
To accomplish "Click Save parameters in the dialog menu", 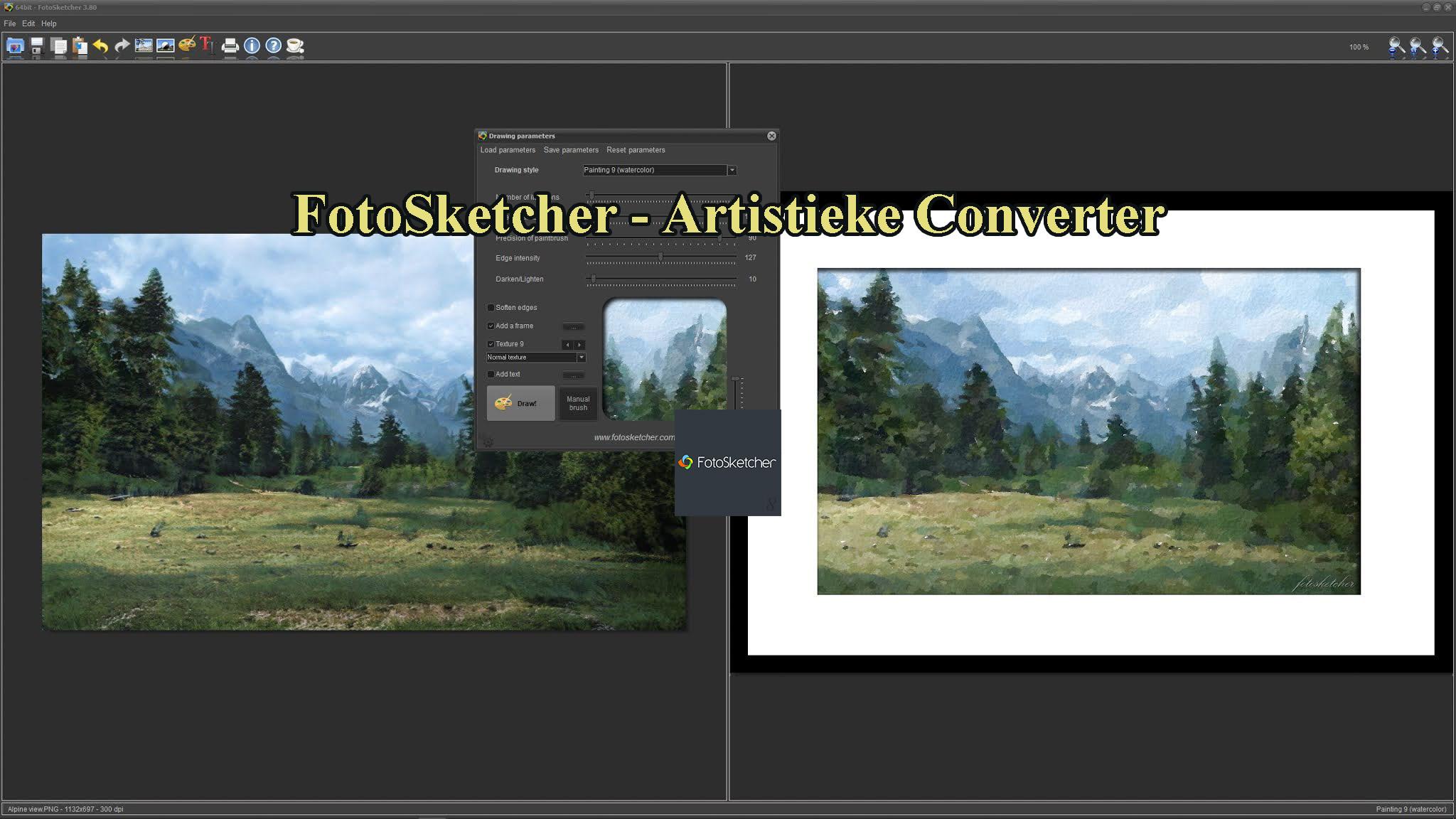I will (x=571, y=150).
